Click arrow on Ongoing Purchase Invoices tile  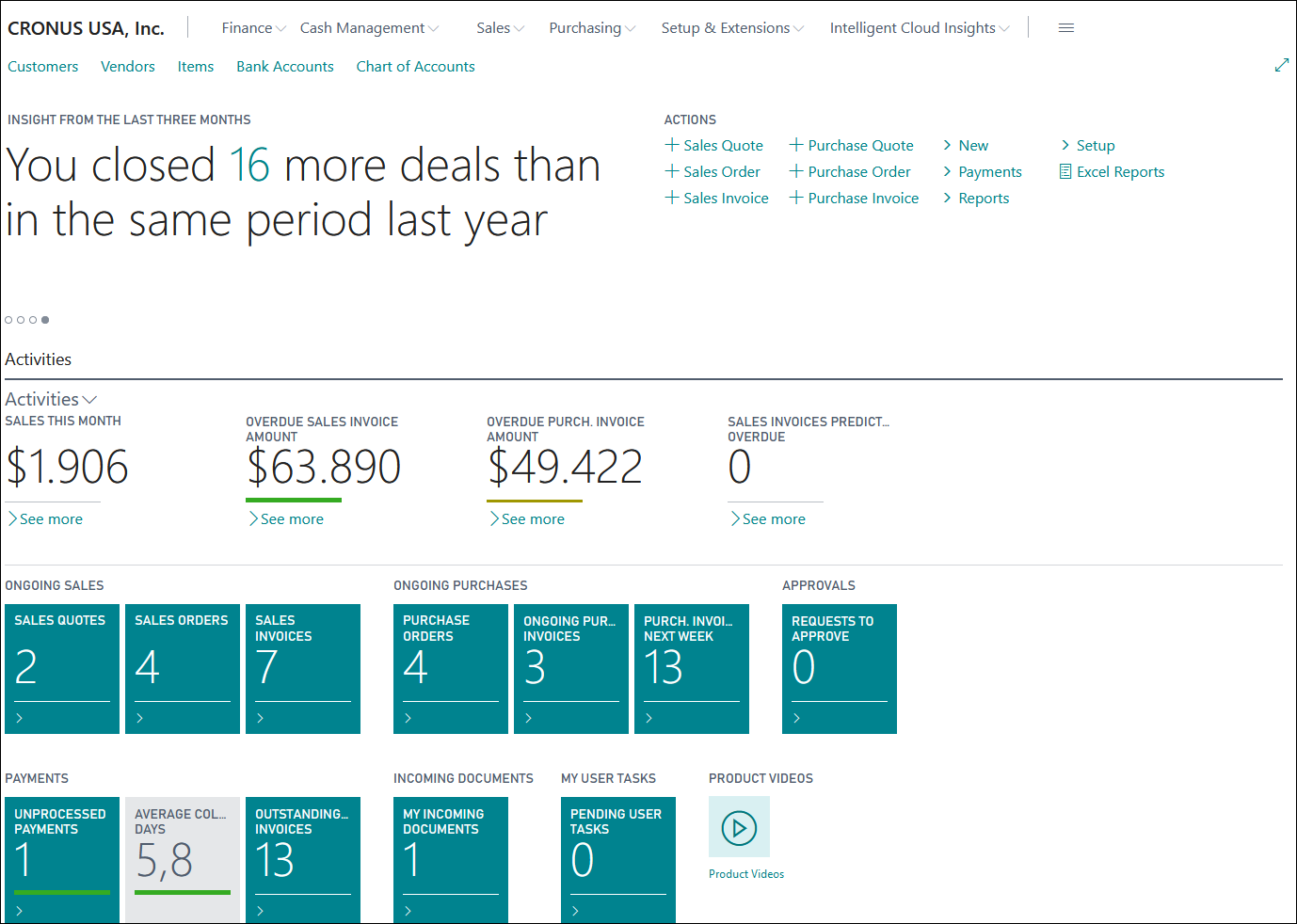click(x=529, y=718)
